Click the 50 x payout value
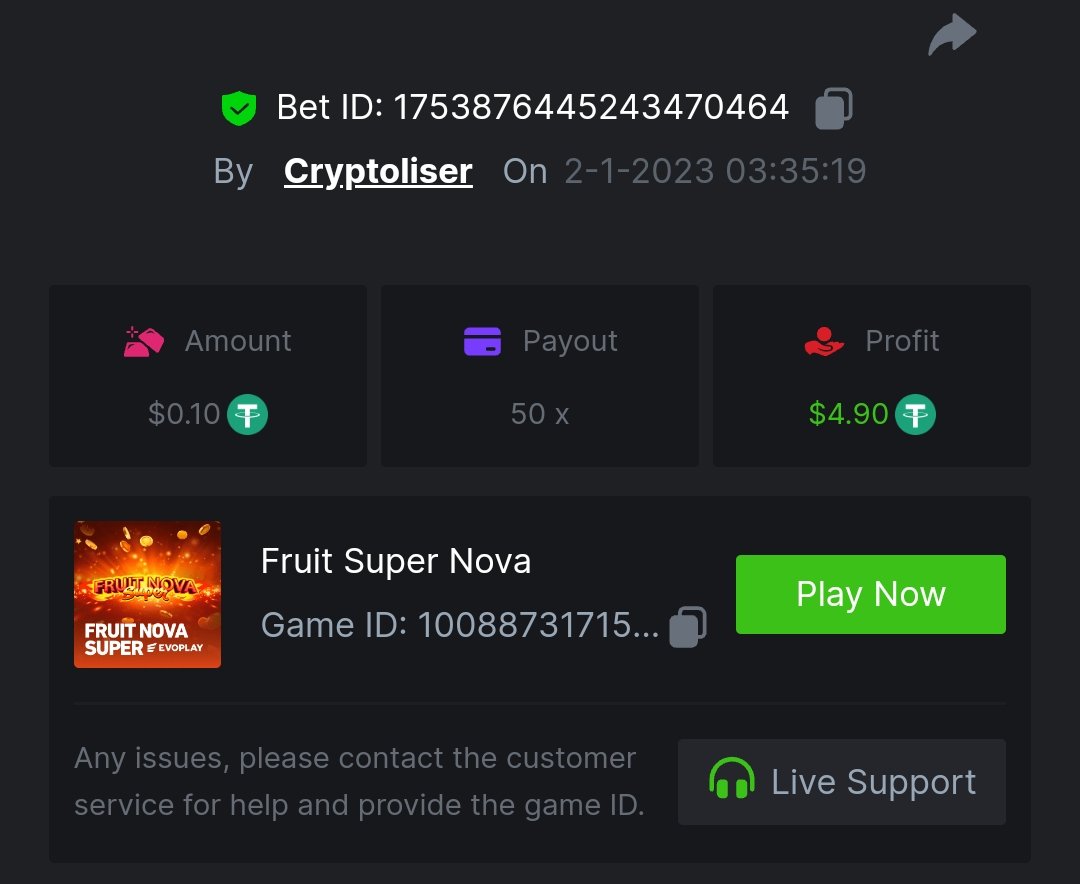 point(540,414)
